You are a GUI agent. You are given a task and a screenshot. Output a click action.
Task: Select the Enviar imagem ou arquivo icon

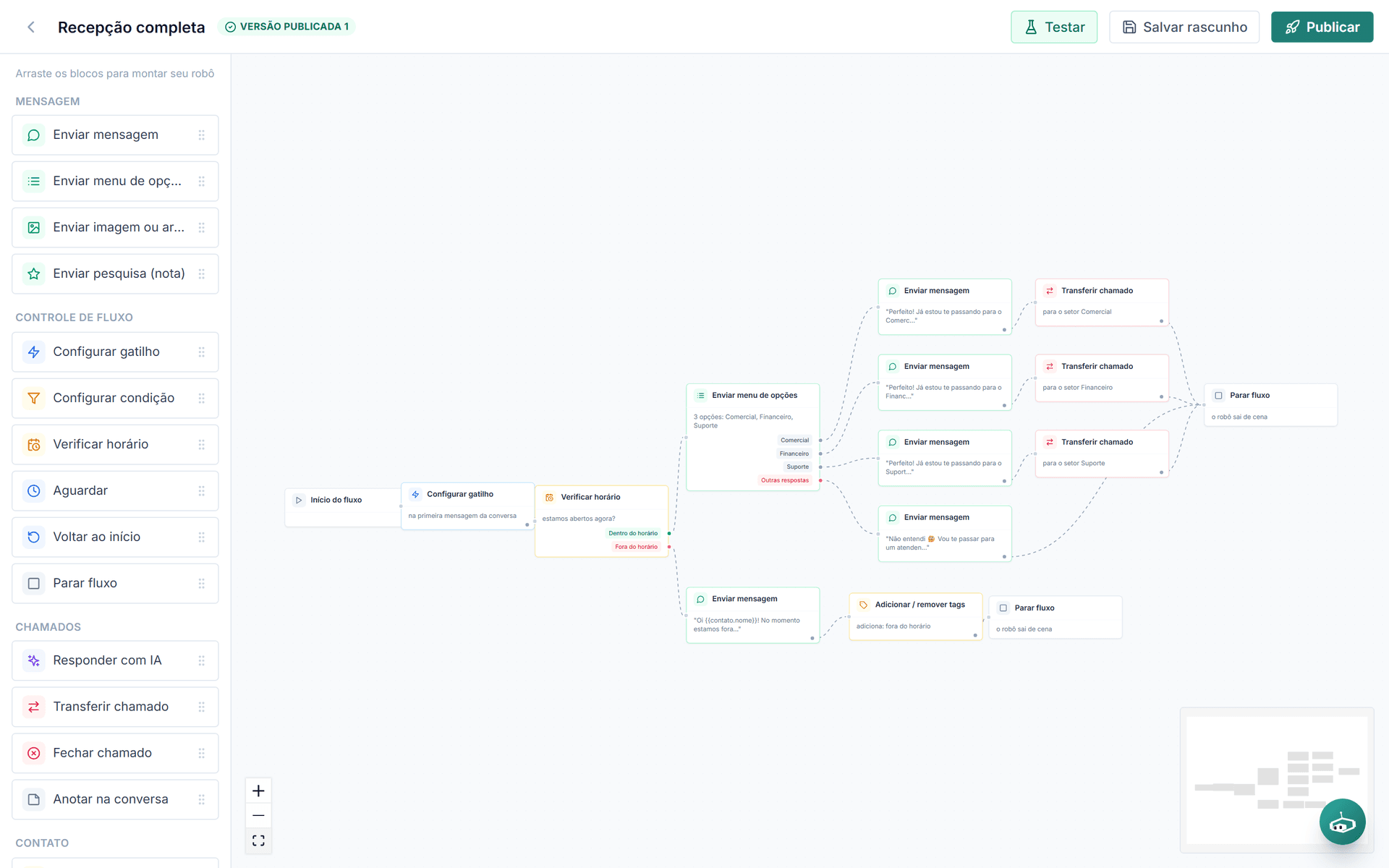34,228
